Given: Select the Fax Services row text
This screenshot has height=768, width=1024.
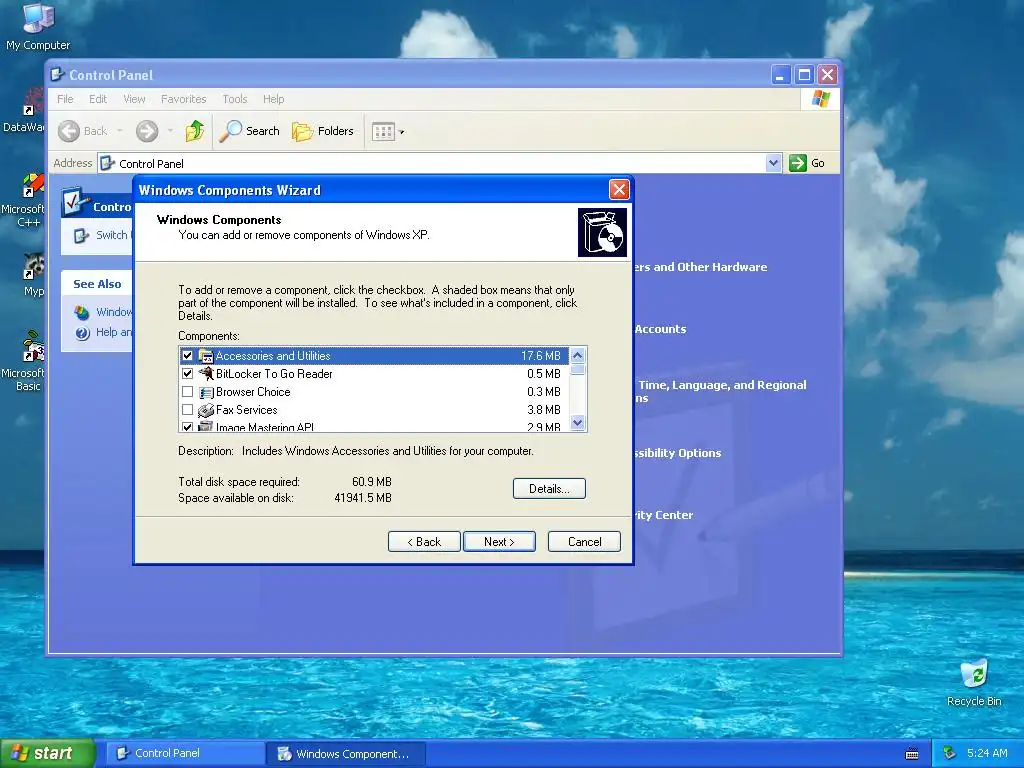Looking at the screenshot, I should (x=246, y=410).
